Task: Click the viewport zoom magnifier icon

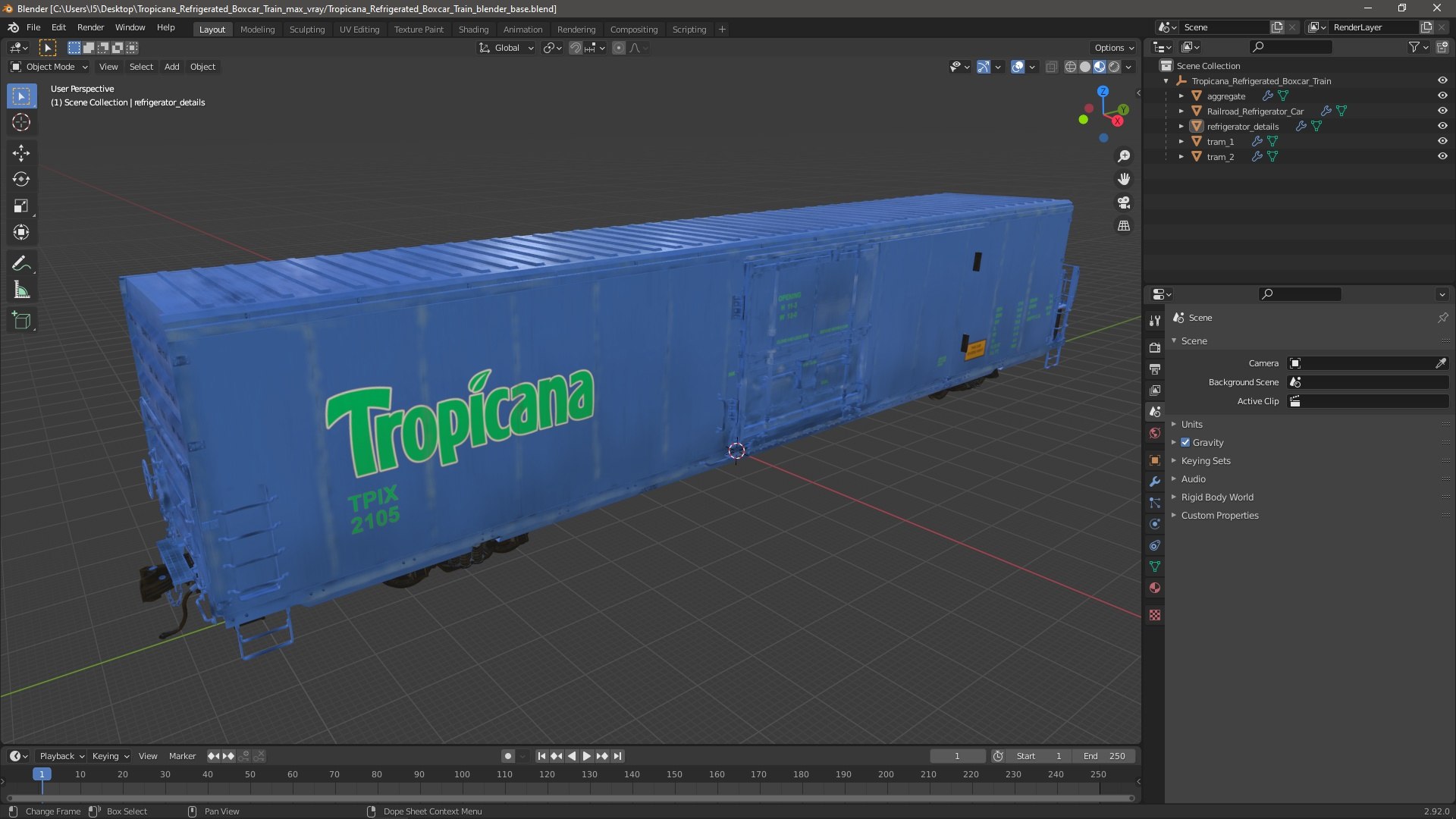Action: (x=1124, y=156)
